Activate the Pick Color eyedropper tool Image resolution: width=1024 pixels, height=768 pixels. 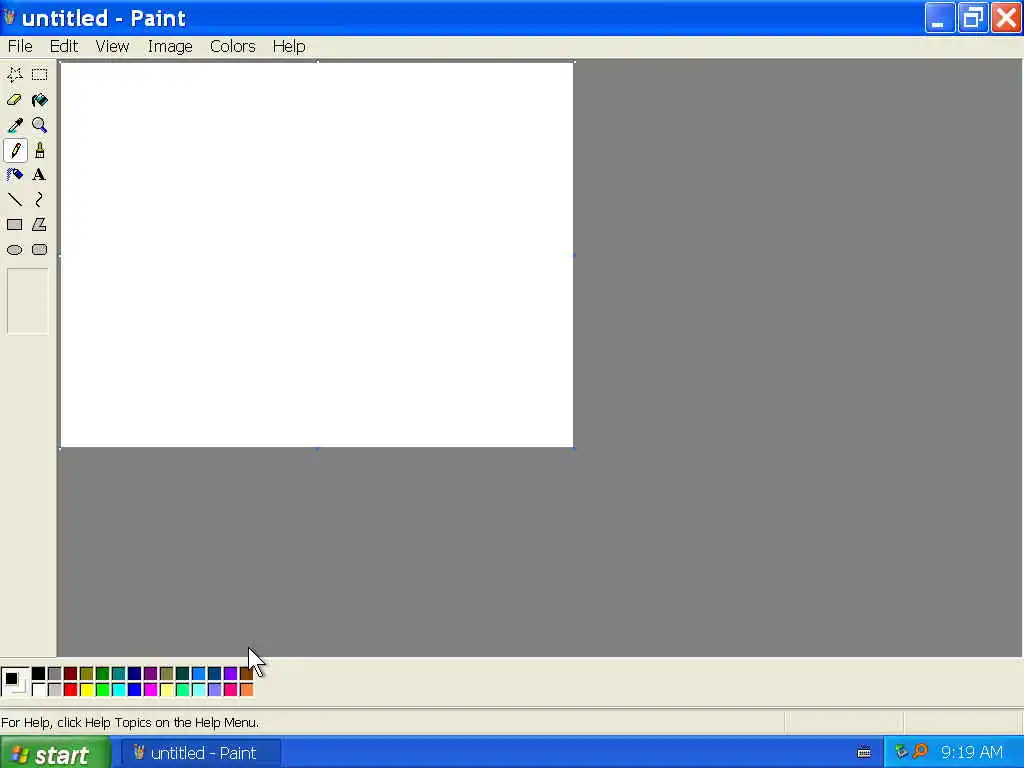coord(15,125)
